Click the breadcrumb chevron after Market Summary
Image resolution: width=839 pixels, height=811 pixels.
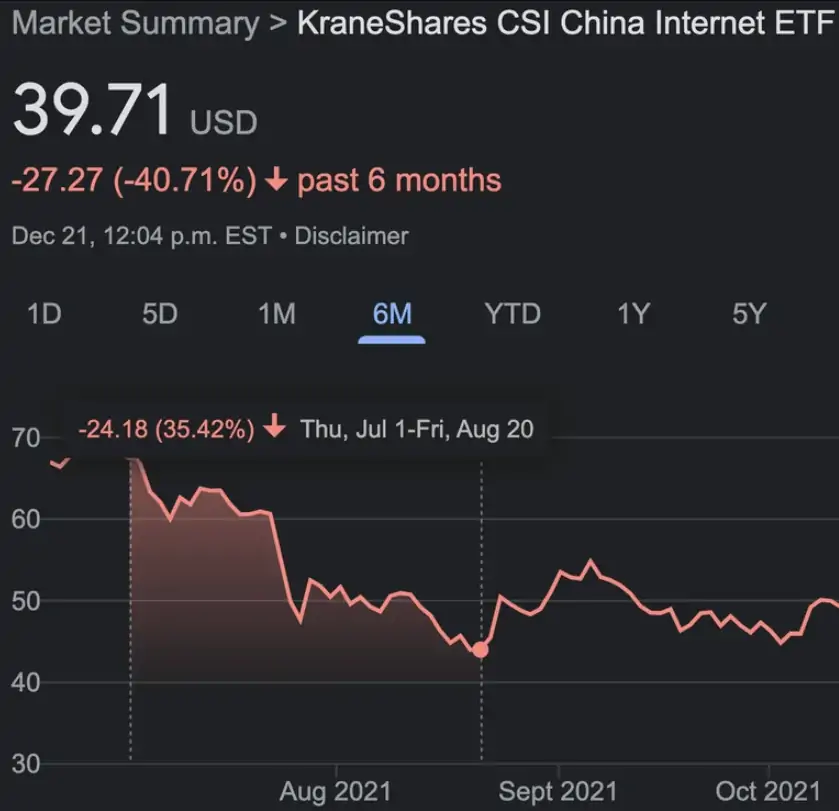click(278, 25)
